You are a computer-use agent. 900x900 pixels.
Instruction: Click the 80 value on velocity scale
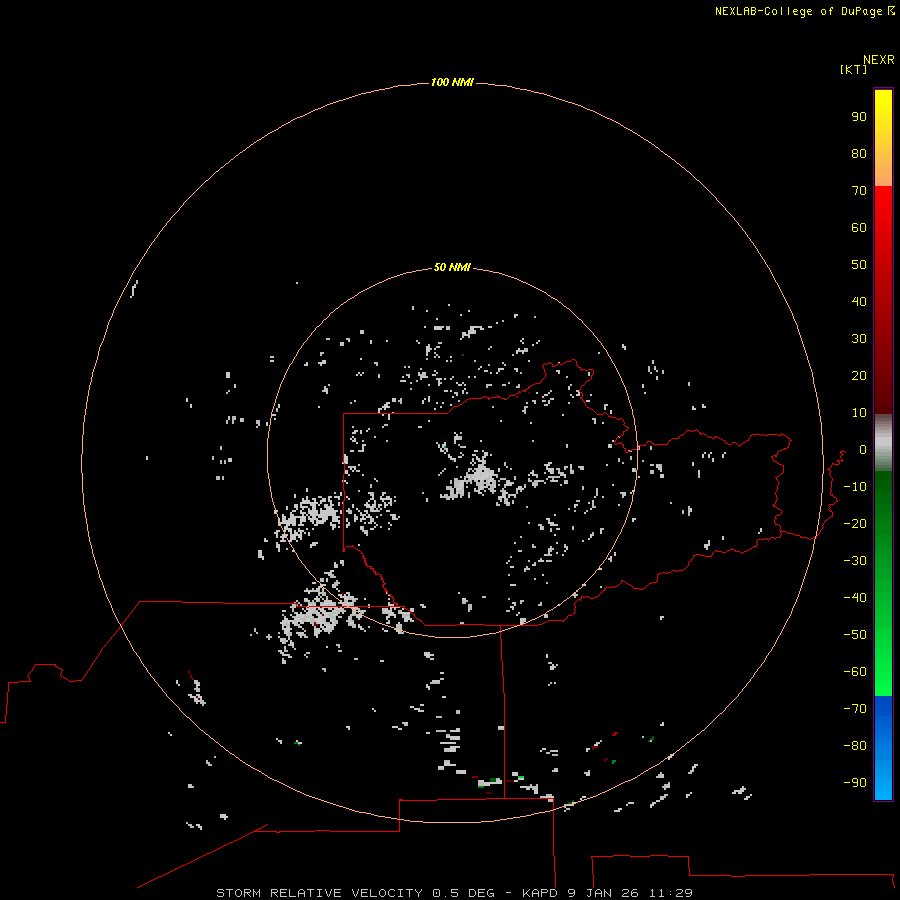[859, 153]
